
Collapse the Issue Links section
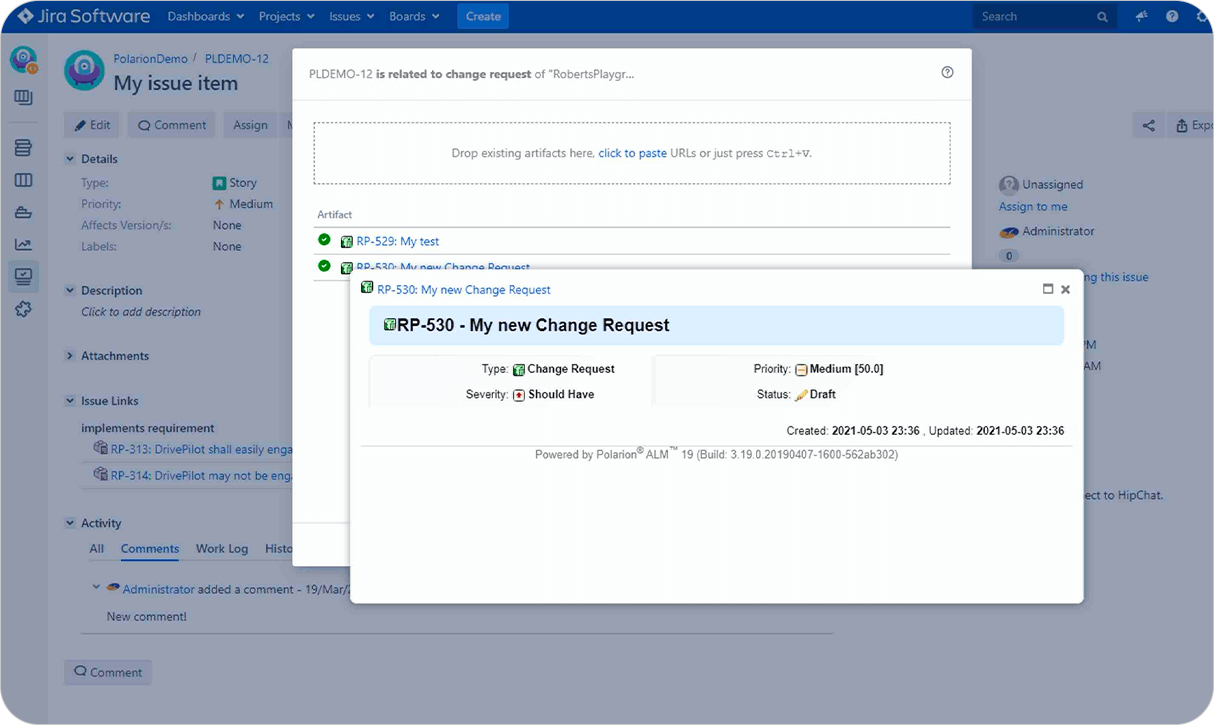tap(70, 401)
